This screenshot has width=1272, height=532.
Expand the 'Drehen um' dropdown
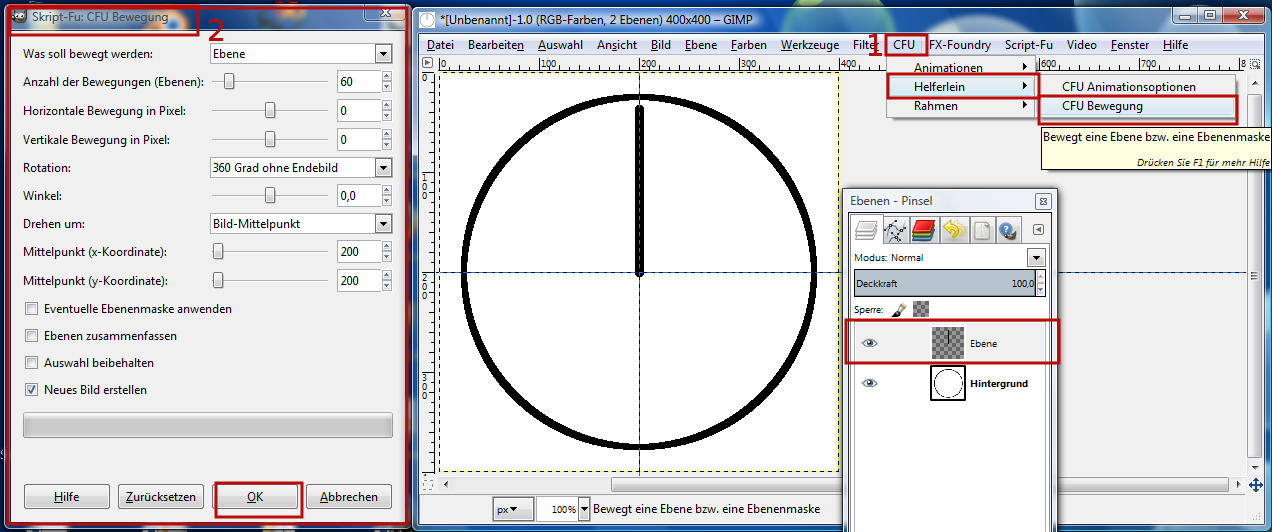300,223
